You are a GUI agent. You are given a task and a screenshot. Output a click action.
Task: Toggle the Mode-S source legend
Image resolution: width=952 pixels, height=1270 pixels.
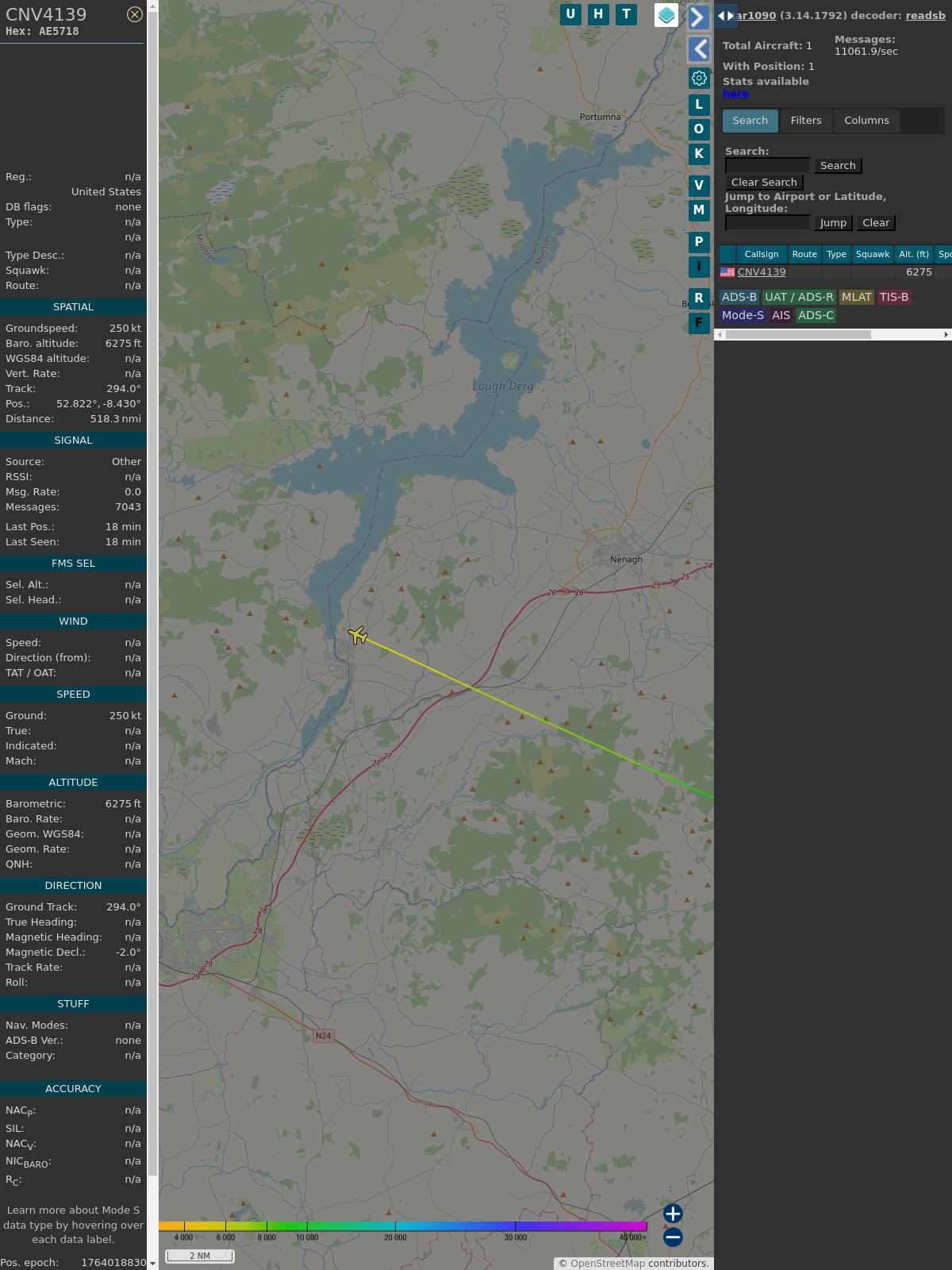pos(743,315)
